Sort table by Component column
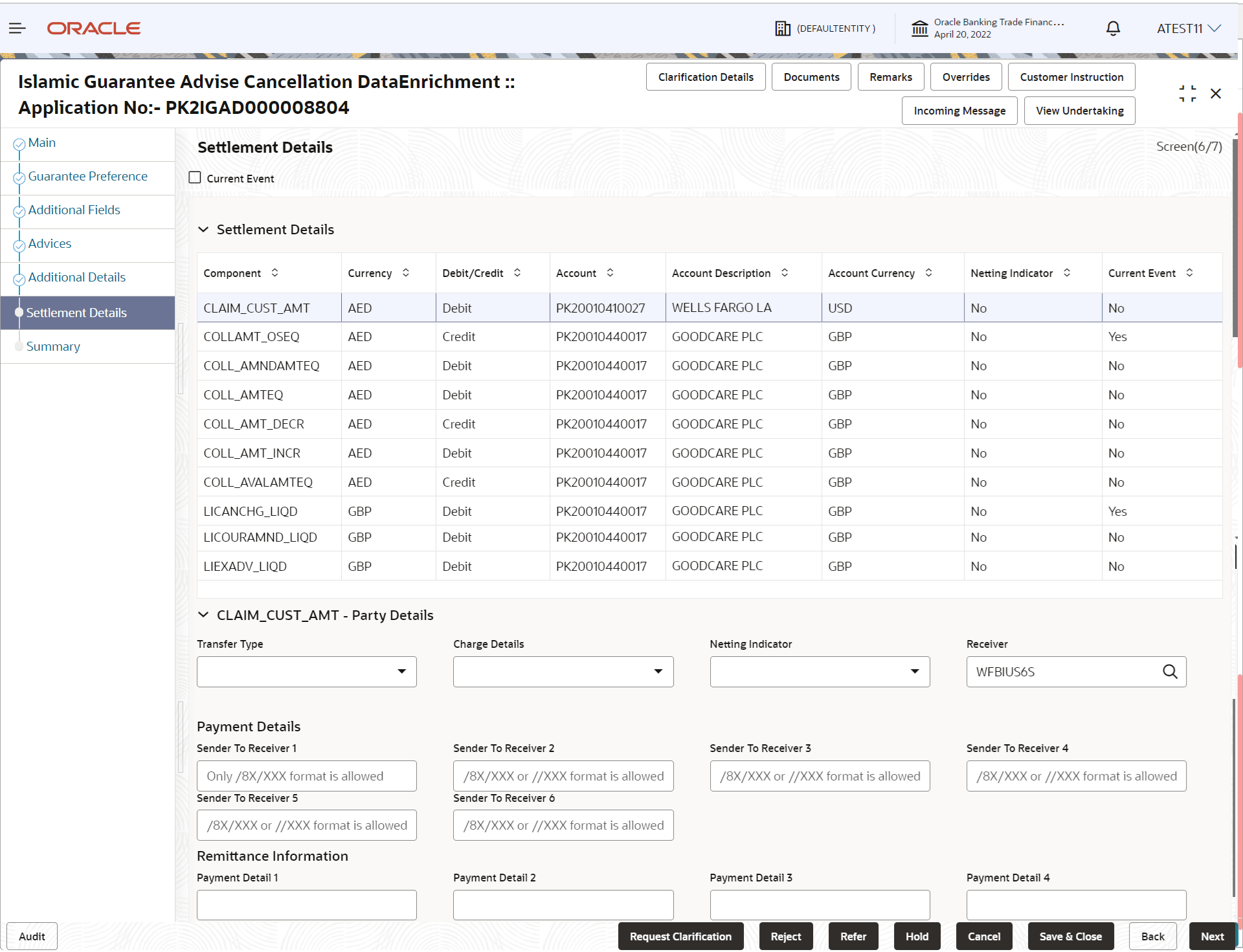Screen dimensions: 1243x952 [x=274, y=273]
